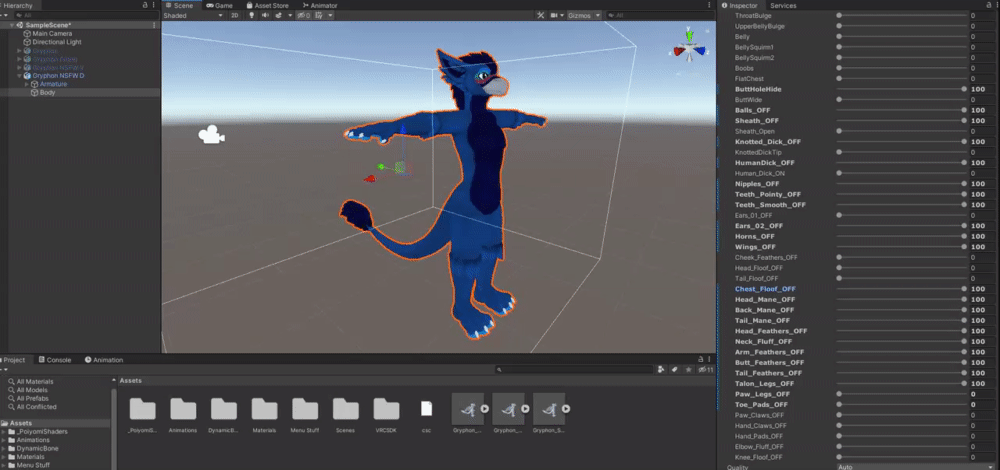The image size is (1000, 470).
Task: Switch to the Game tab
Action: click(219, 5)
